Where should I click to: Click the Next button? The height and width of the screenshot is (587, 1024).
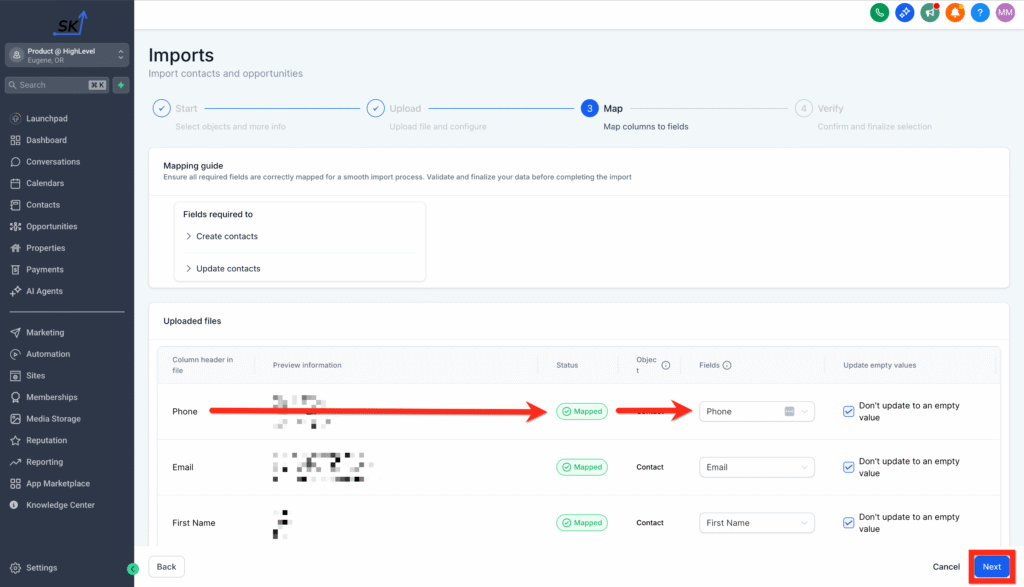pos(991,567)
